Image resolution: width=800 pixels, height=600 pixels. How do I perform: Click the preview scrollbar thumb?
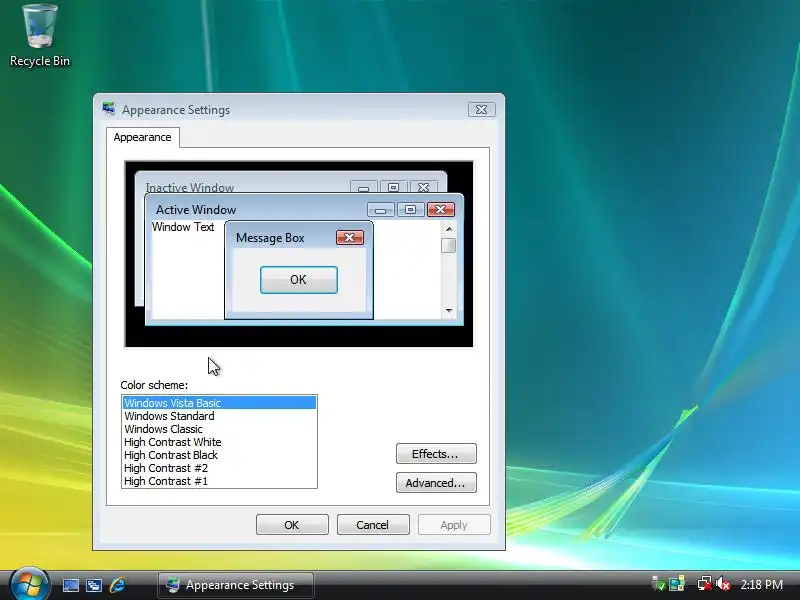[x=449, y=245]
